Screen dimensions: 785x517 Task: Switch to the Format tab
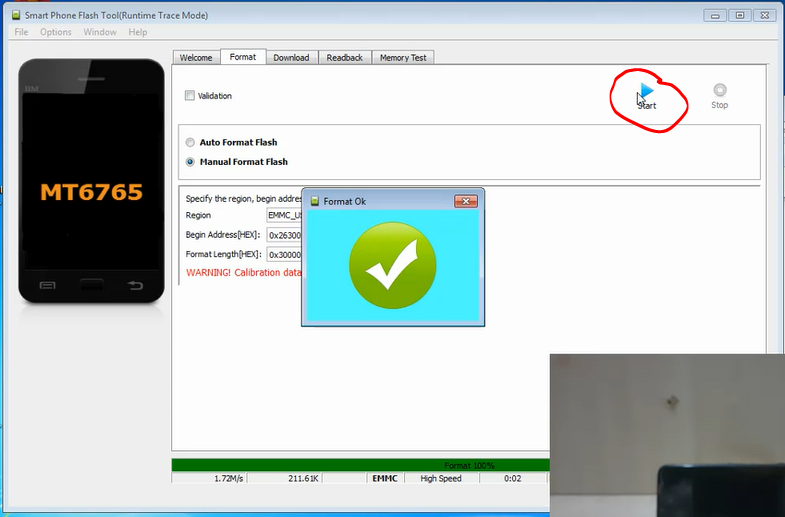(x=243, y=57)
